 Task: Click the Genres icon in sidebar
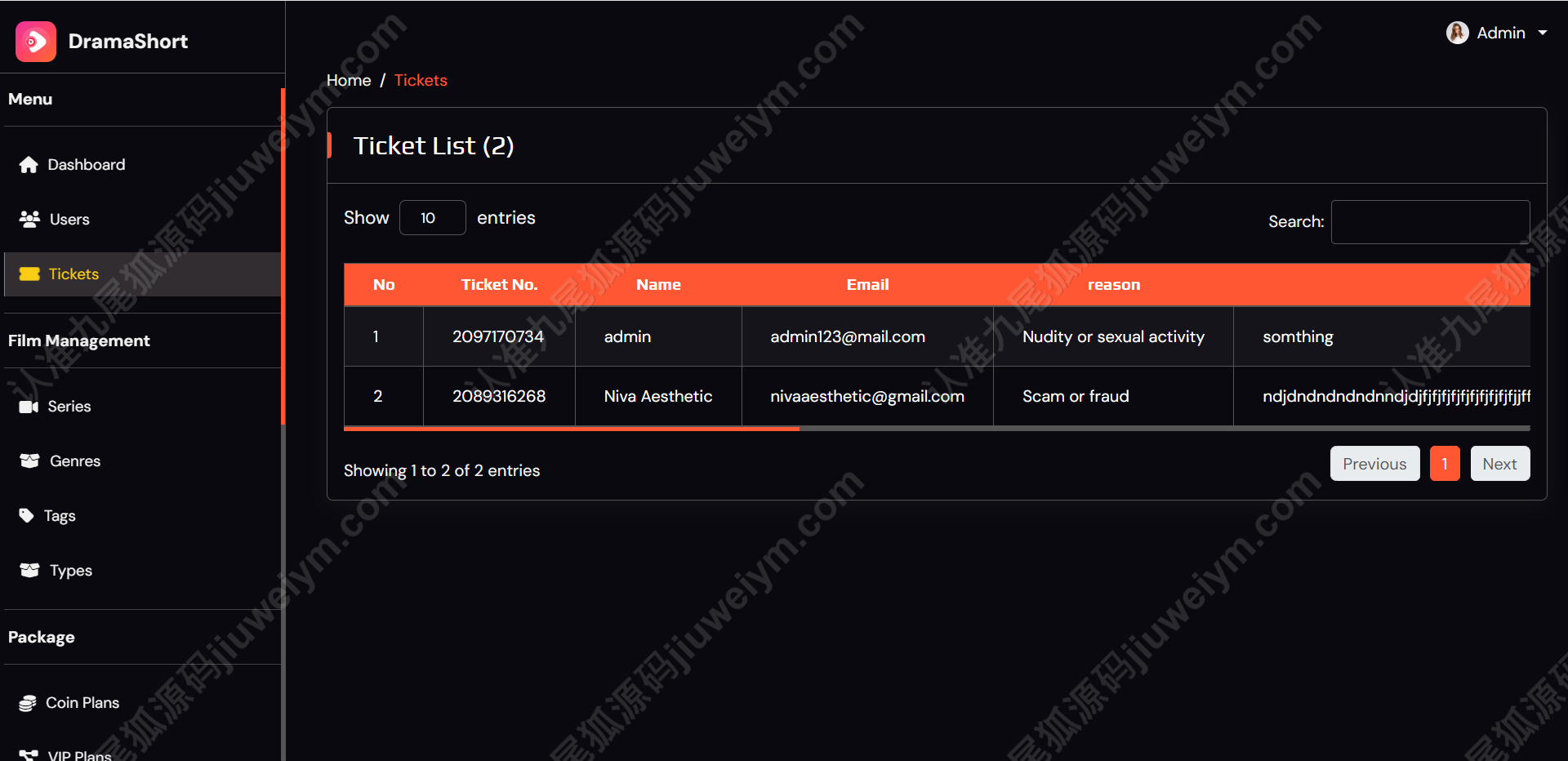(29, 461)
